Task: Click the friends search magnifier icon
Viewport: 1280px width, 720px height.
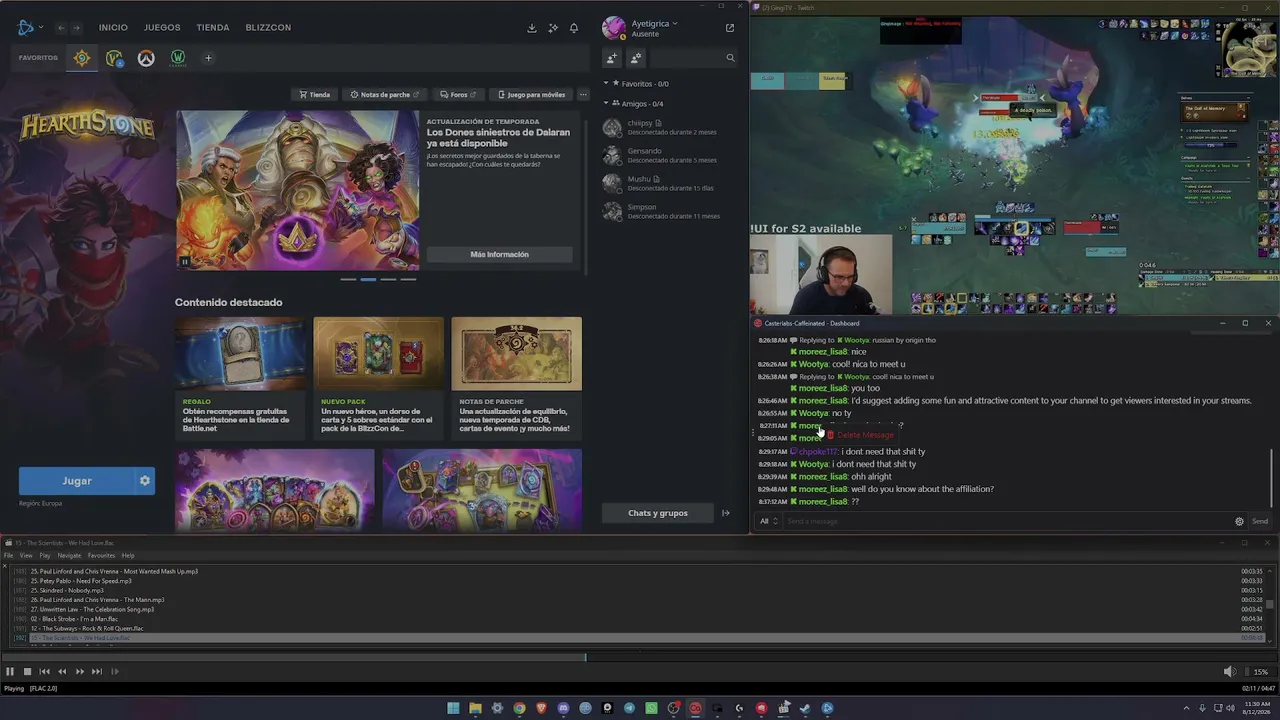Action: pyautogui.click(x=730, y=58)
